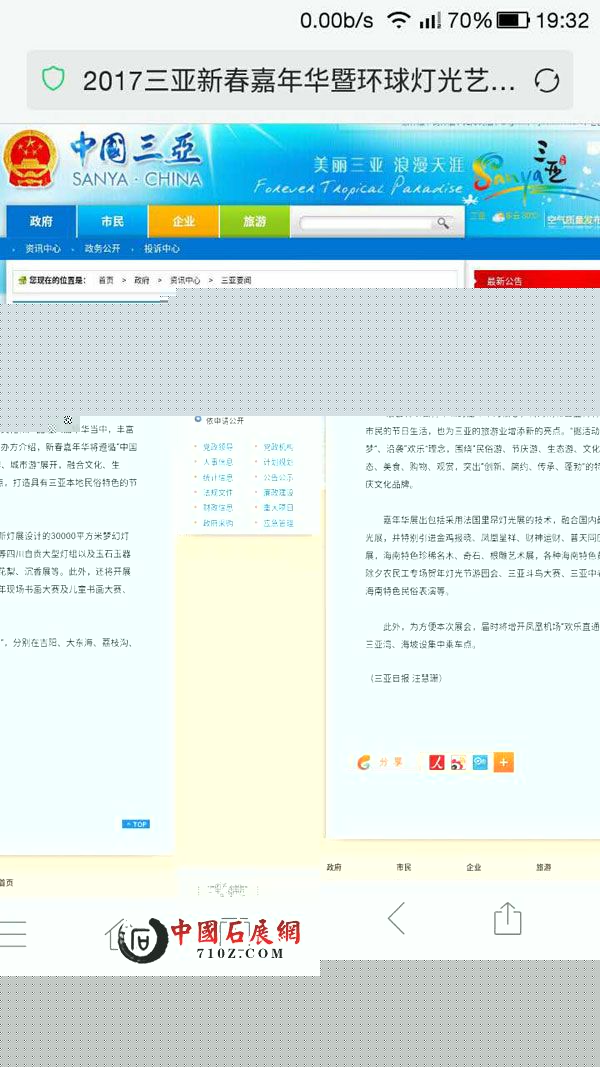Tap the browser share icon
600x1067 pixels.
[x=507, y=918]
